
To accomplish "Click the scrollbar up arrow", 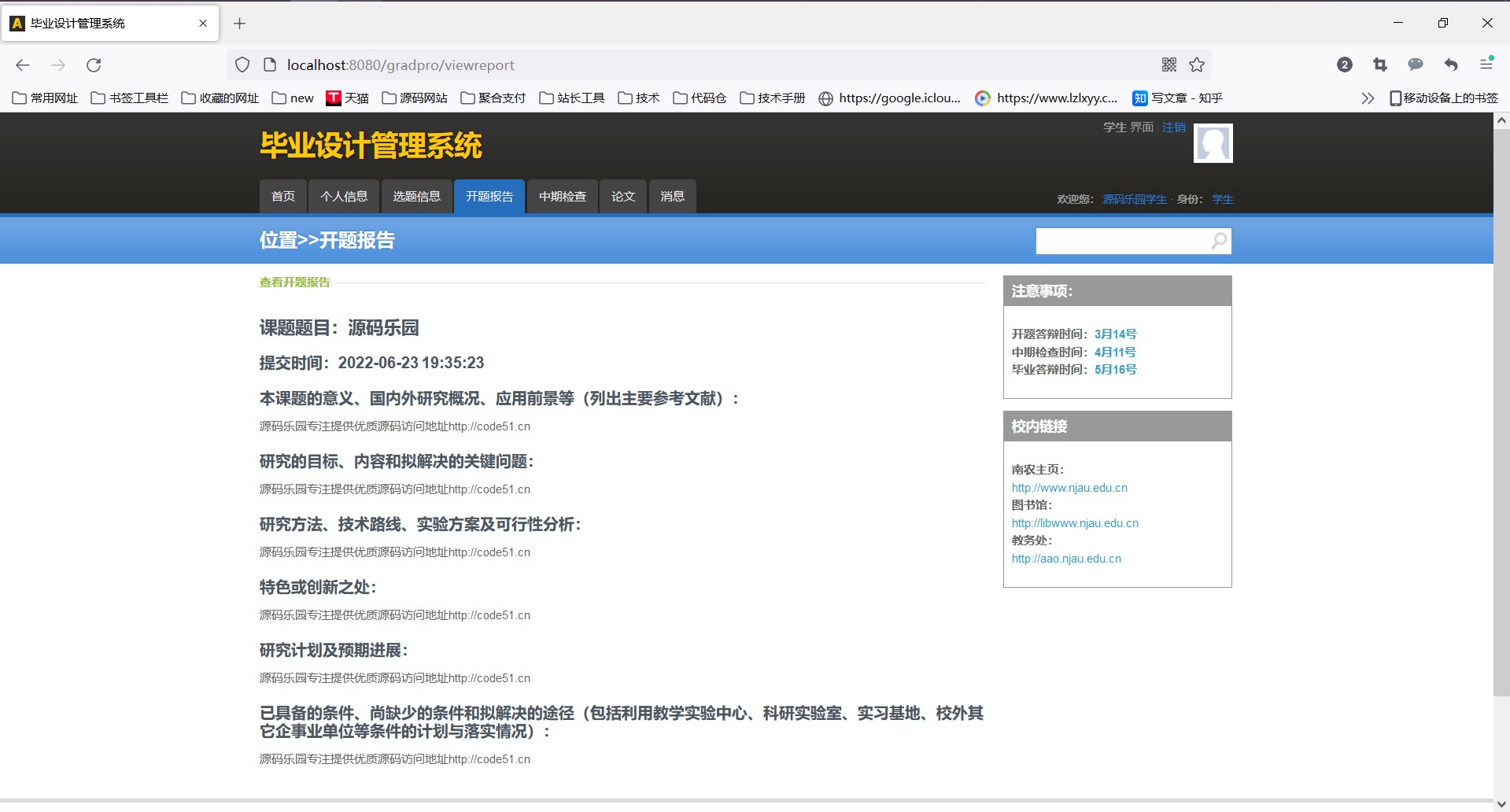I will click(1501, 121).
